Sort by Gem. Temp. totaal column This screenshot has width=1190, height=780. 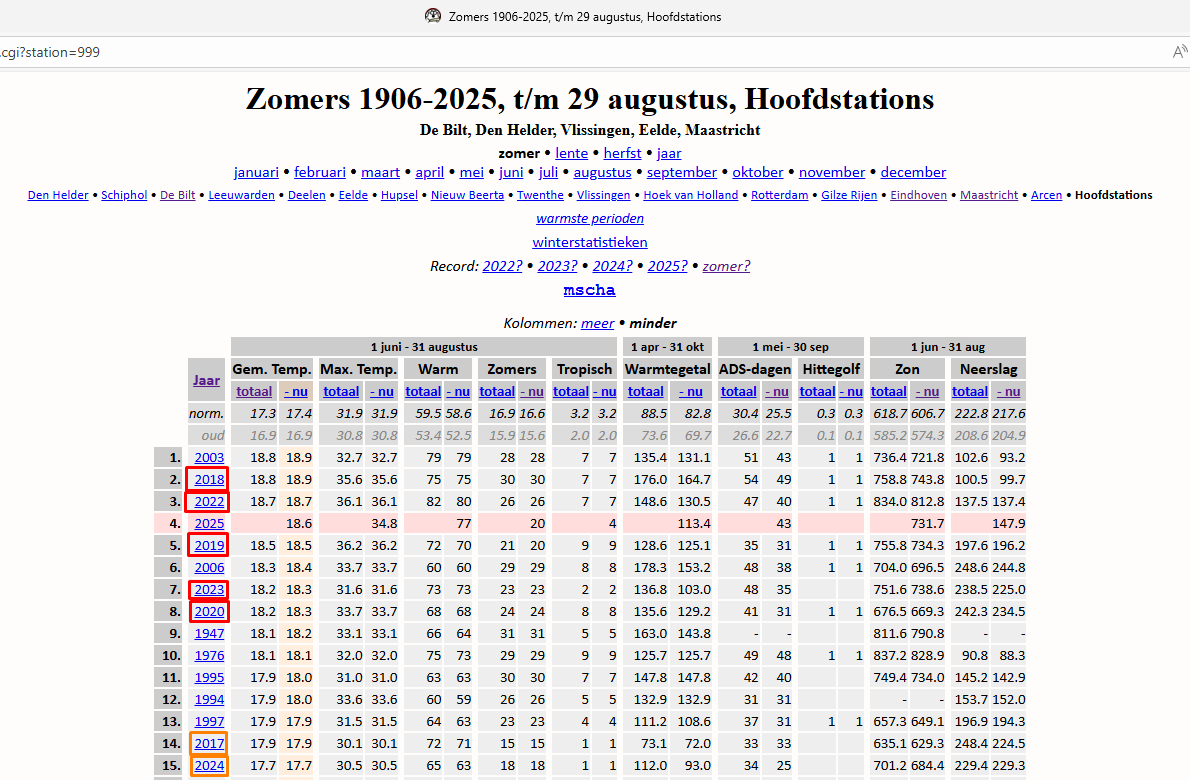pos(254,392)
